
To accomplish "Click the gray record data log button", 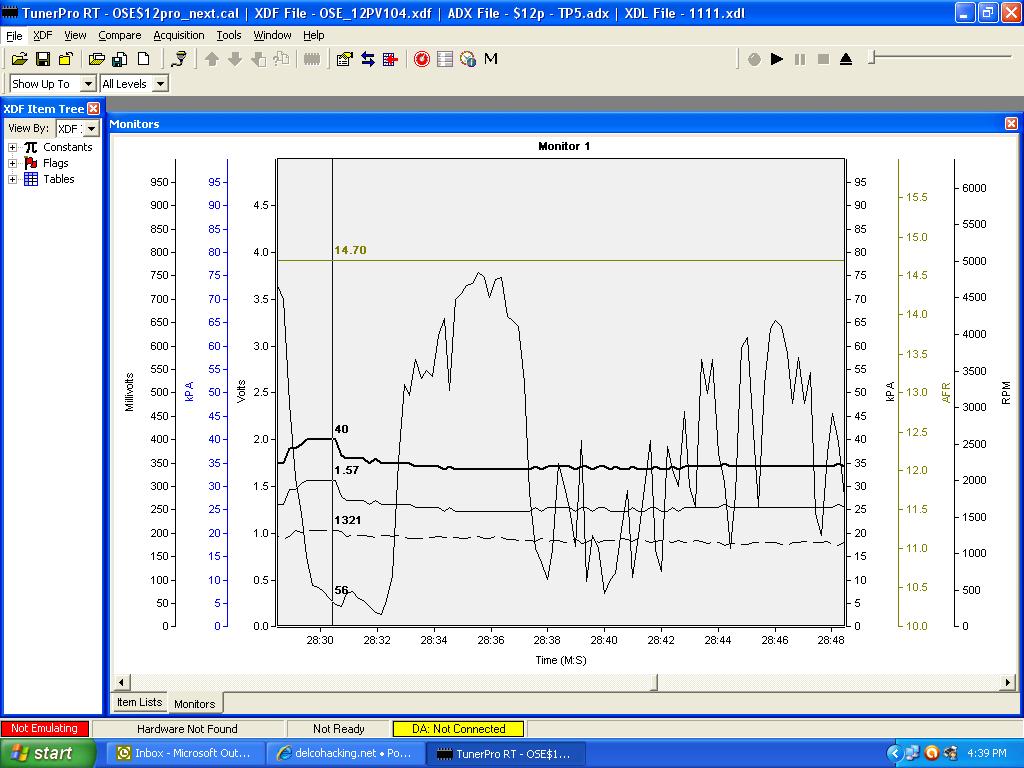I will click(754, 59).
